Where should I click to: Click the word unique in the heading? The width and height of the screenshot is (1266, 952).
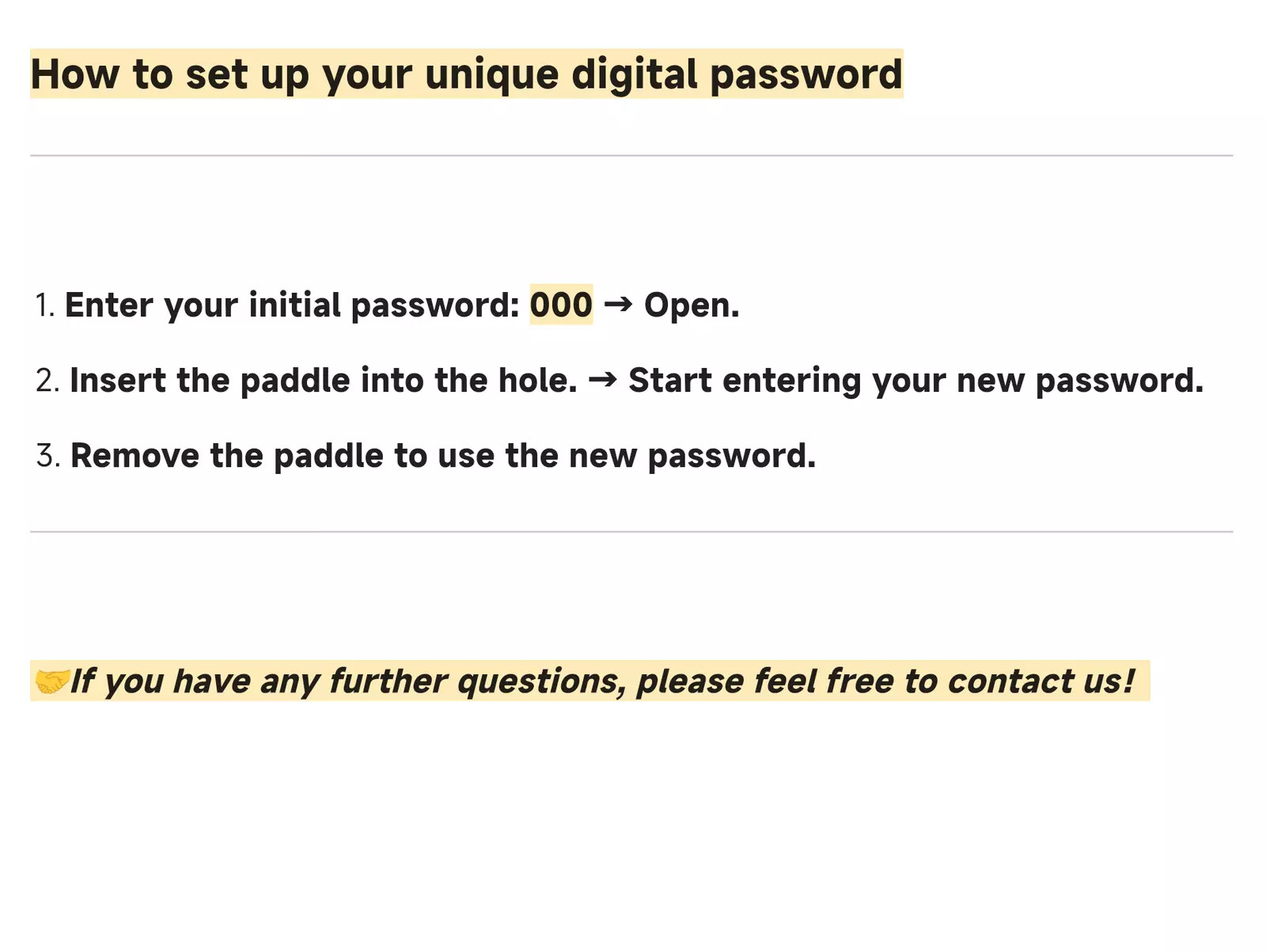[x=491, y=74]
